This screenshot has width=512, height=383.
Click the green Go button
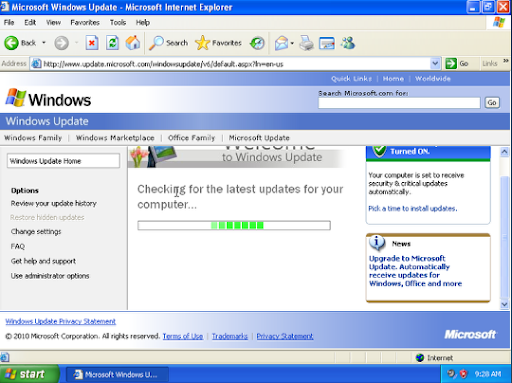(x=457, y=63)
